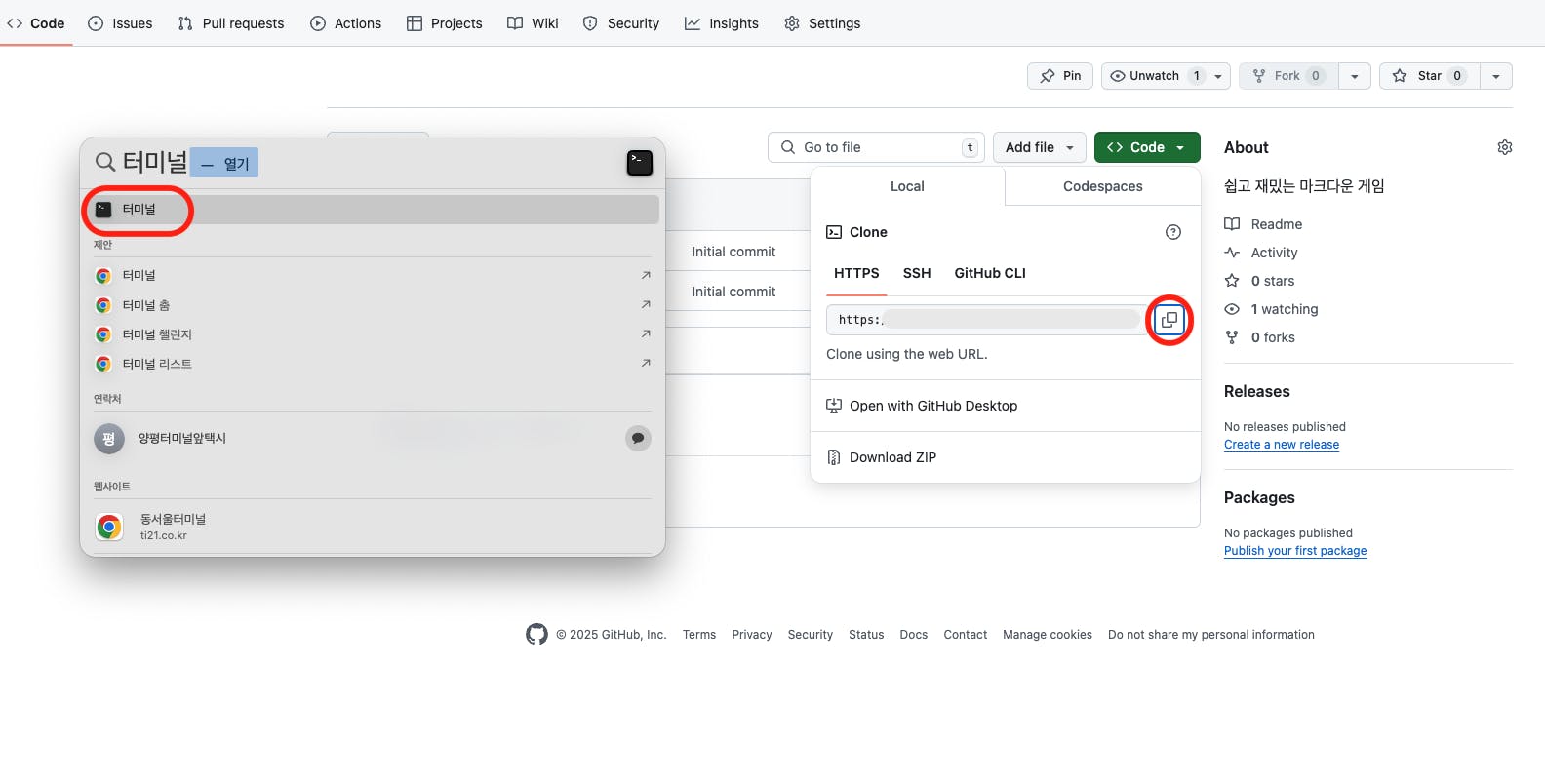Open the 터미널 app result in Spotlight
1545x784 pixels.
(373, 210)
